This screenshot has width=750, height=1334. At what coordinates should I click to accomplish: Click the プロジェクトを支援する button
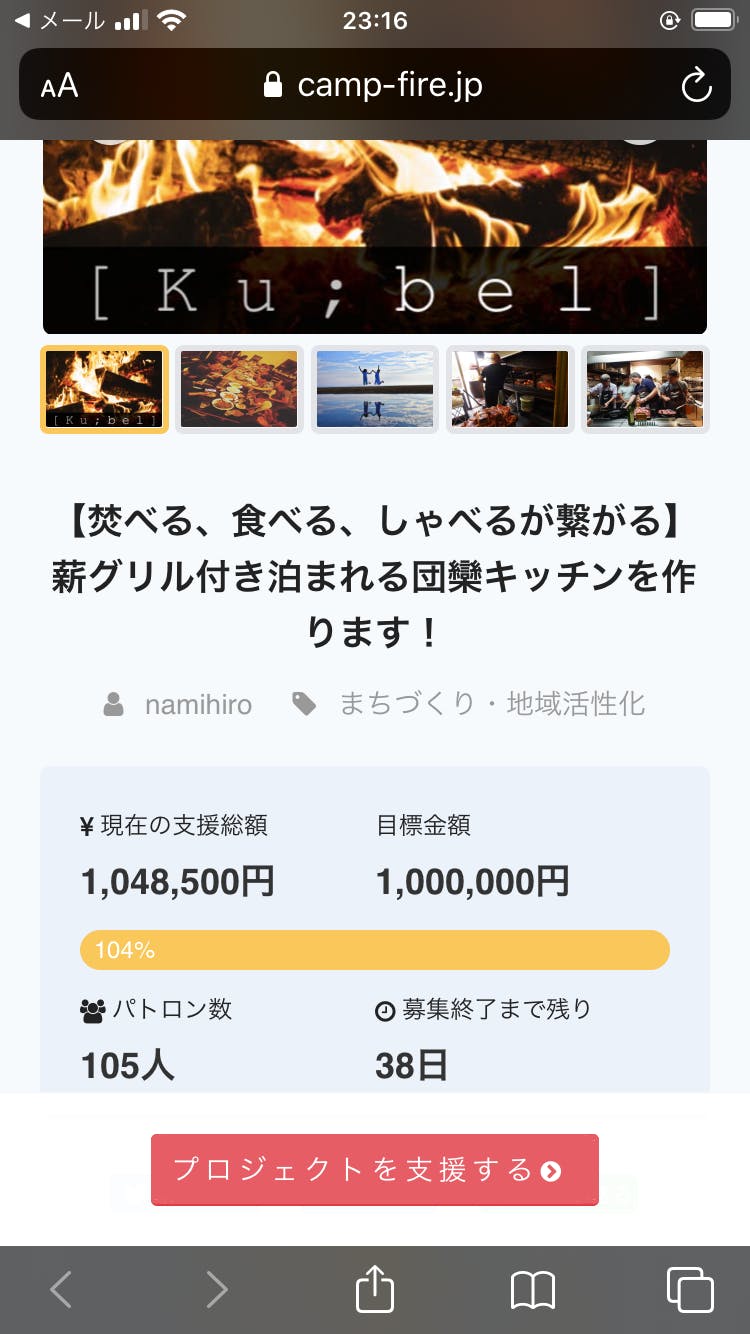coord(375,1170)
